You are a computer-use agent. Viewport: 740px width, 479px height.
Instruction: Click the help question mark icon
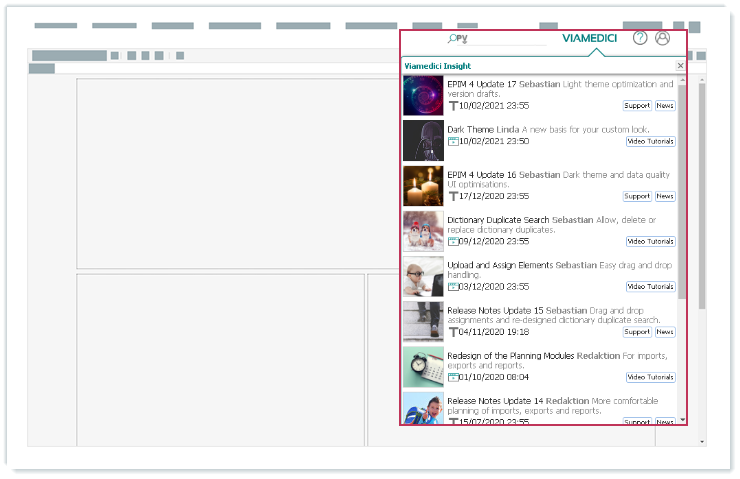(x=641, y=38)
